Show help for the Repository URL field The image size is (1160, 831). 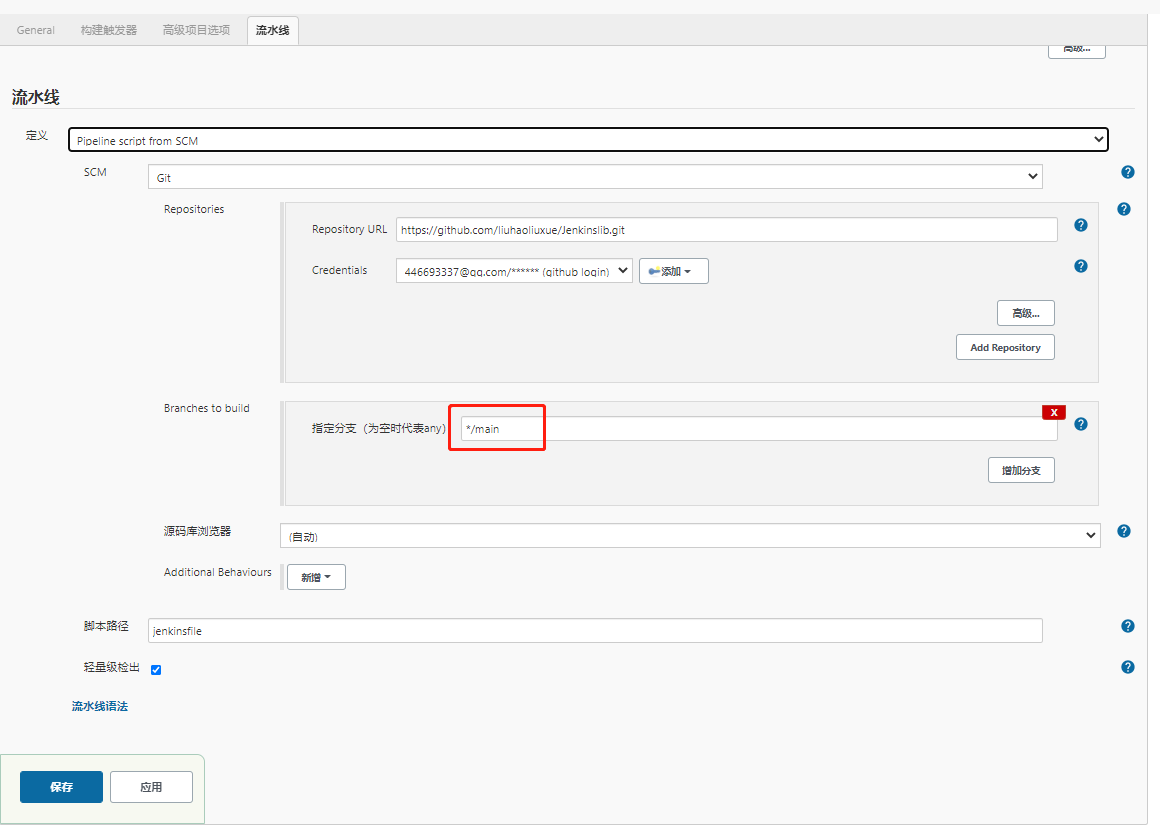click(x=1081, y=226)
